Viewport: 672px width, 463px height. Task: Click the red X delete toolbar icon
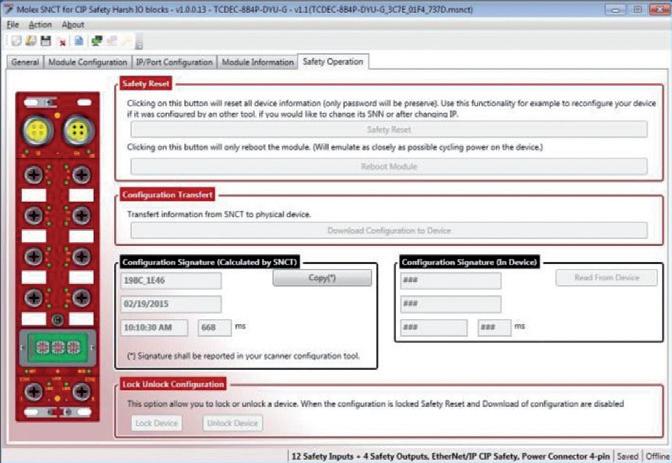(63, 42)
